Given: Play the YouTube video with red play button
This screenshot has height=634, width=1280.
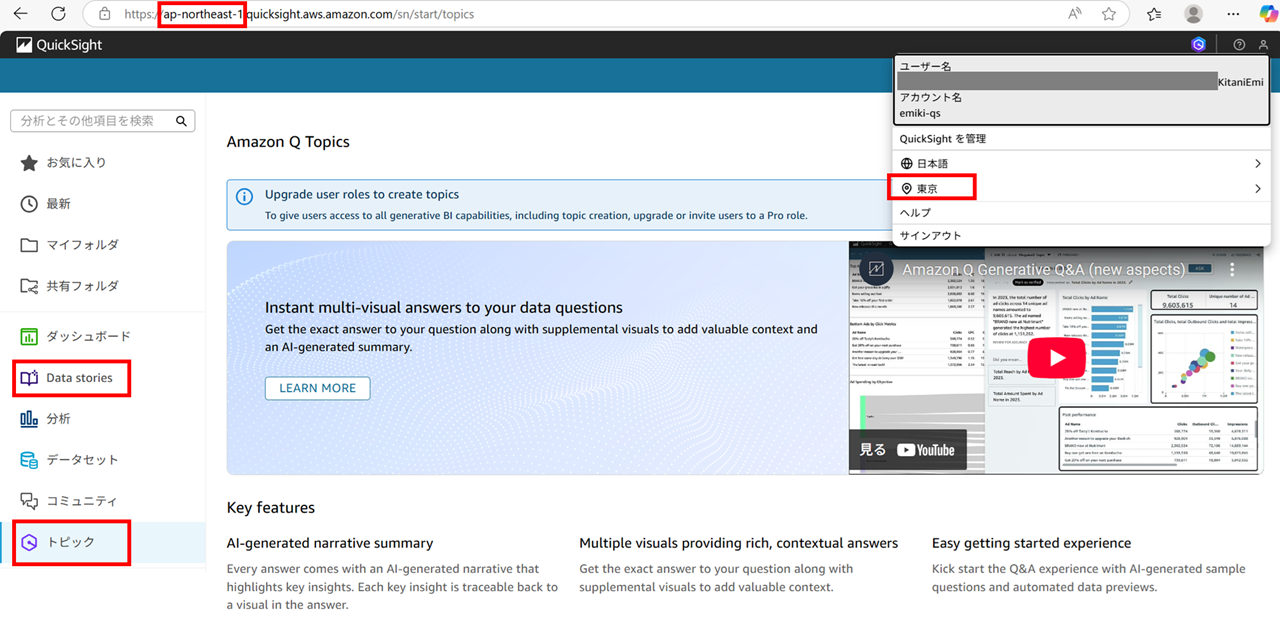Looking at the screenshot, I should pyautogui.click(x=1055, y=358).
